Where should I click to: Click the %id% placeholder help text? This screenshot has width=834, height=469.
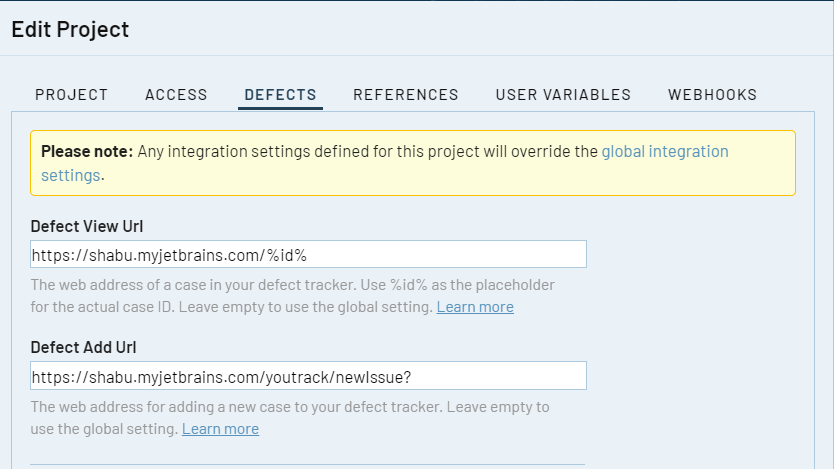click(x=292, y=285)
